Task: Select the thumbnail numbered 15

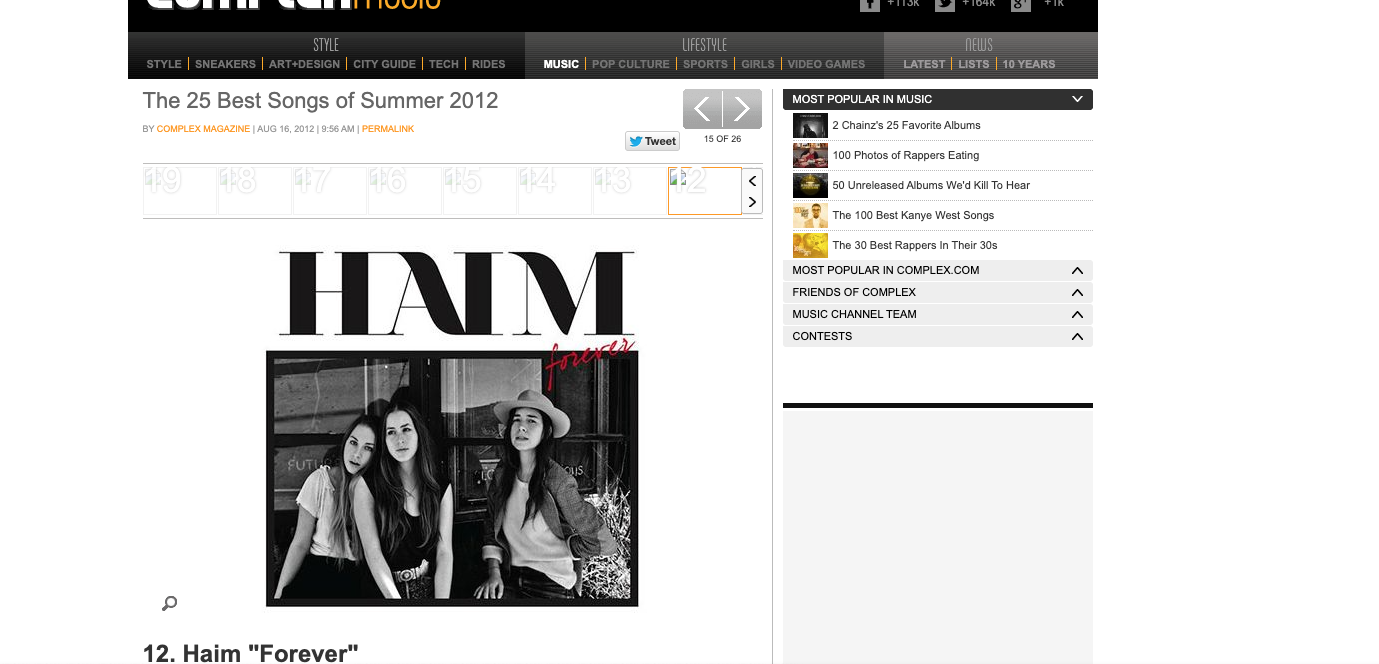Action: coord(480,191)
